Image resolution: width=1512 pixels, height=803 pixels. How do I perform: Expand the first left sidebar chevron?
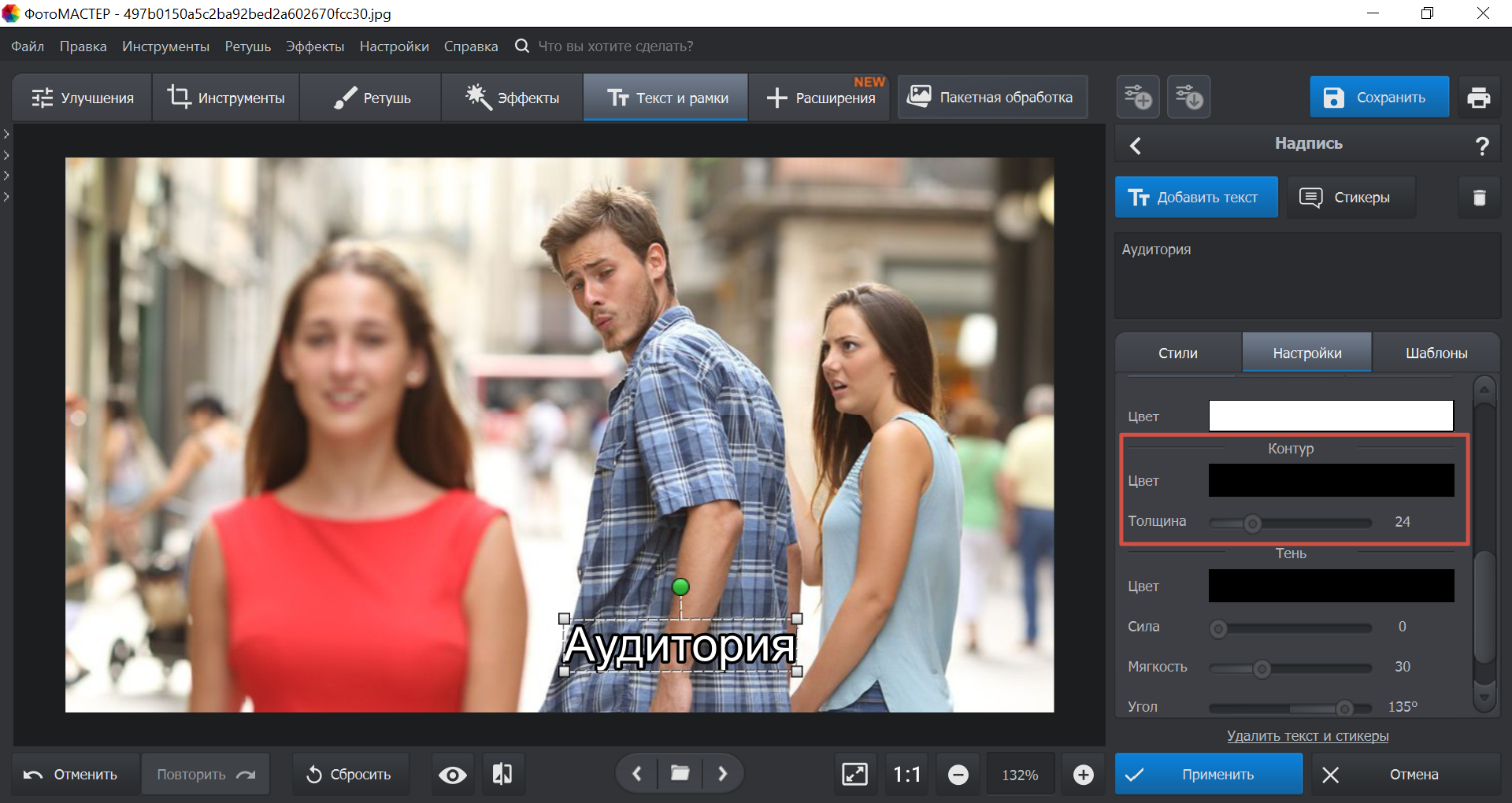pyautogui.click(x=6, y=135)
